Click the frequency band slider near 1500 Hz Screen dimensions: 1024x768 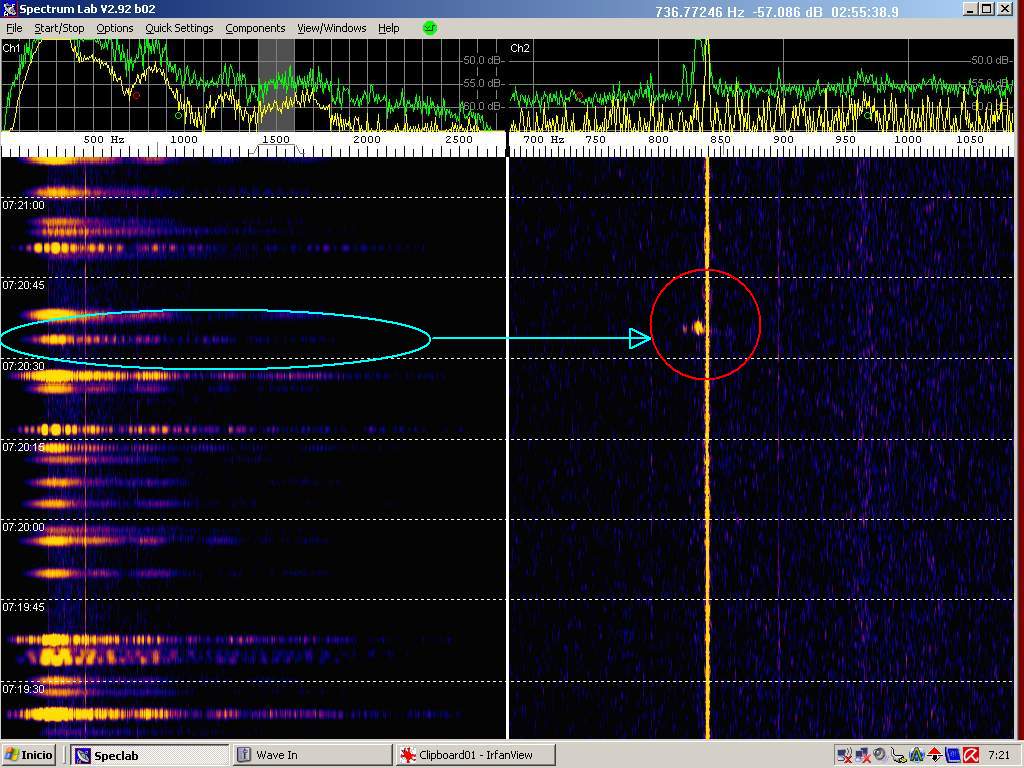(x=276, y=148)
